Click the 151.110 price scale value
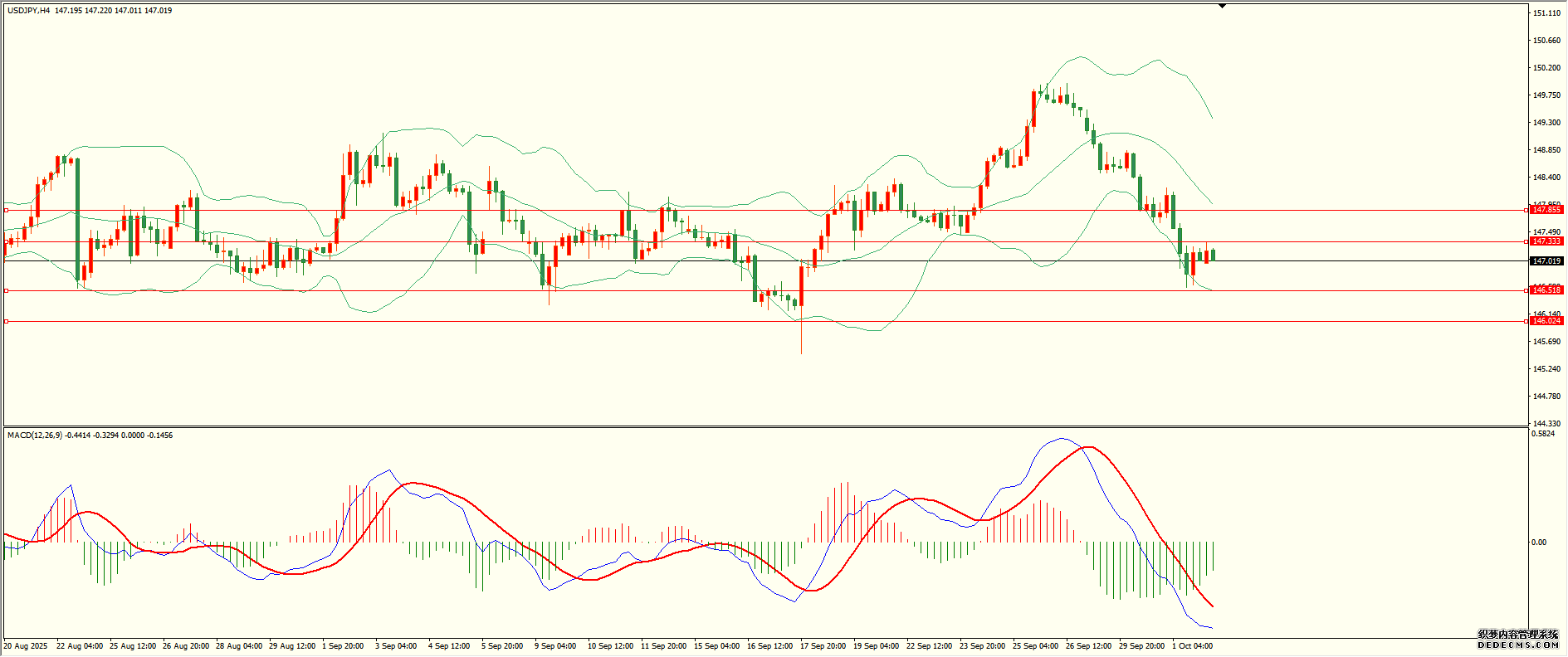The width and height of the screenshot is (1568, 657). 1545,13
